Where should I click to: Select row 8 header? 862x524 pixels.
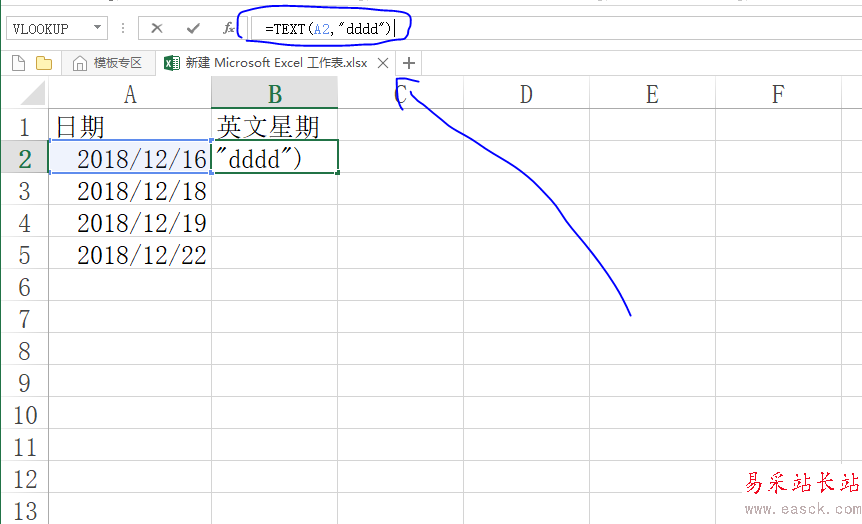pyautogui.click(x=24, y=351)
